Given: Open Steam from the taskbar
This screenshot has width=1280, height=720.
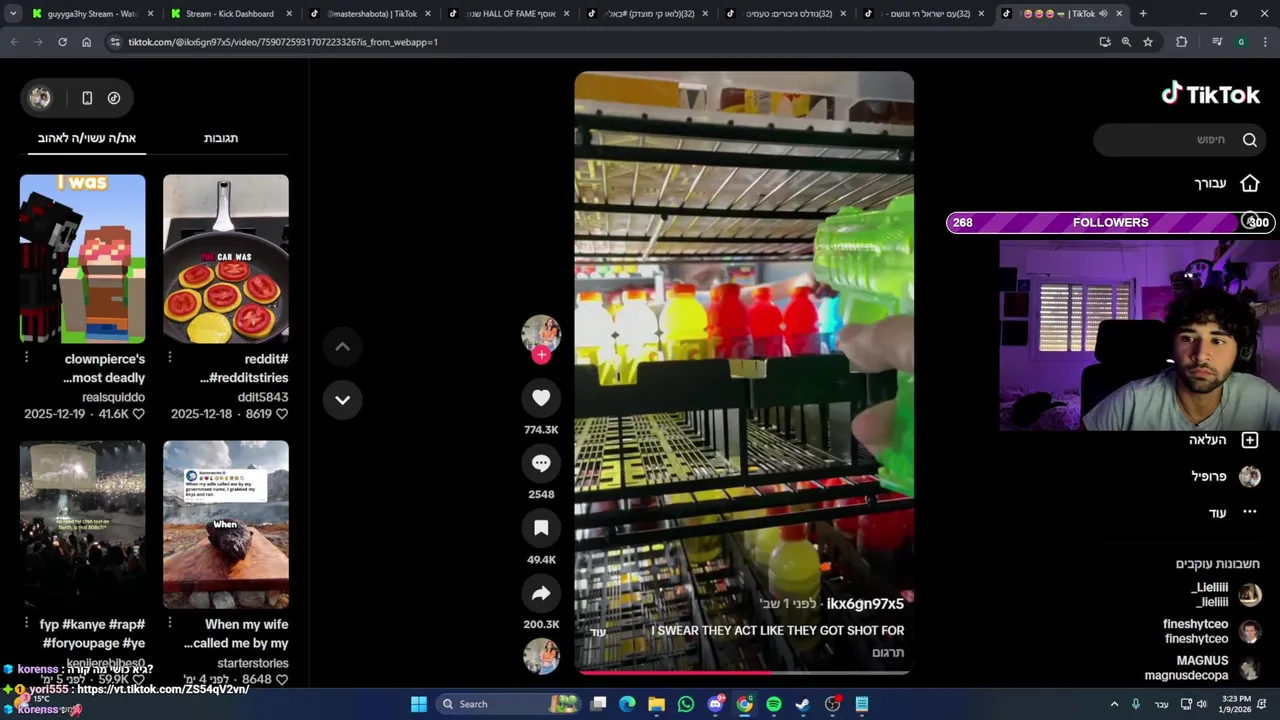Looking at the screenshot, I should click(x=803, y=704).
